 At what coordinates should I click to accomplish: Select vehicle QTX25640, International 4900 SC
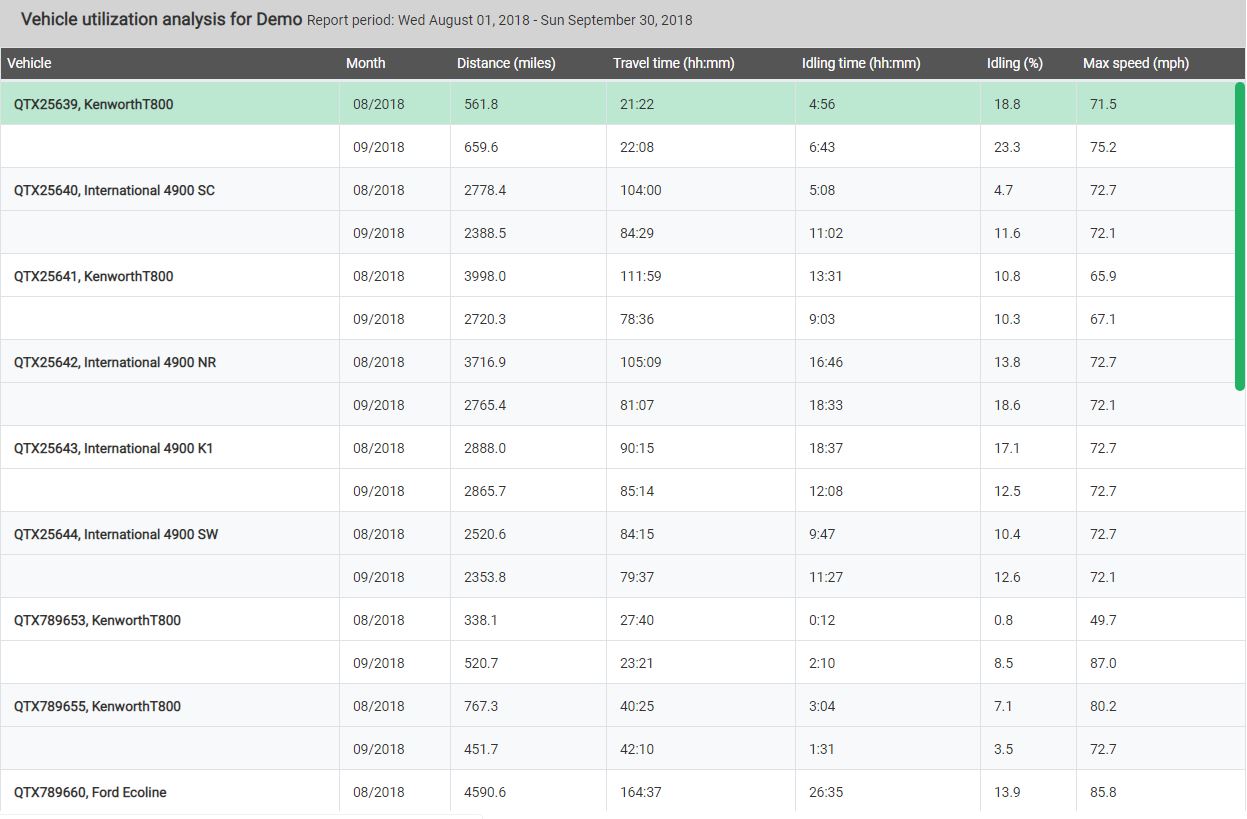[x=114, y=190]
